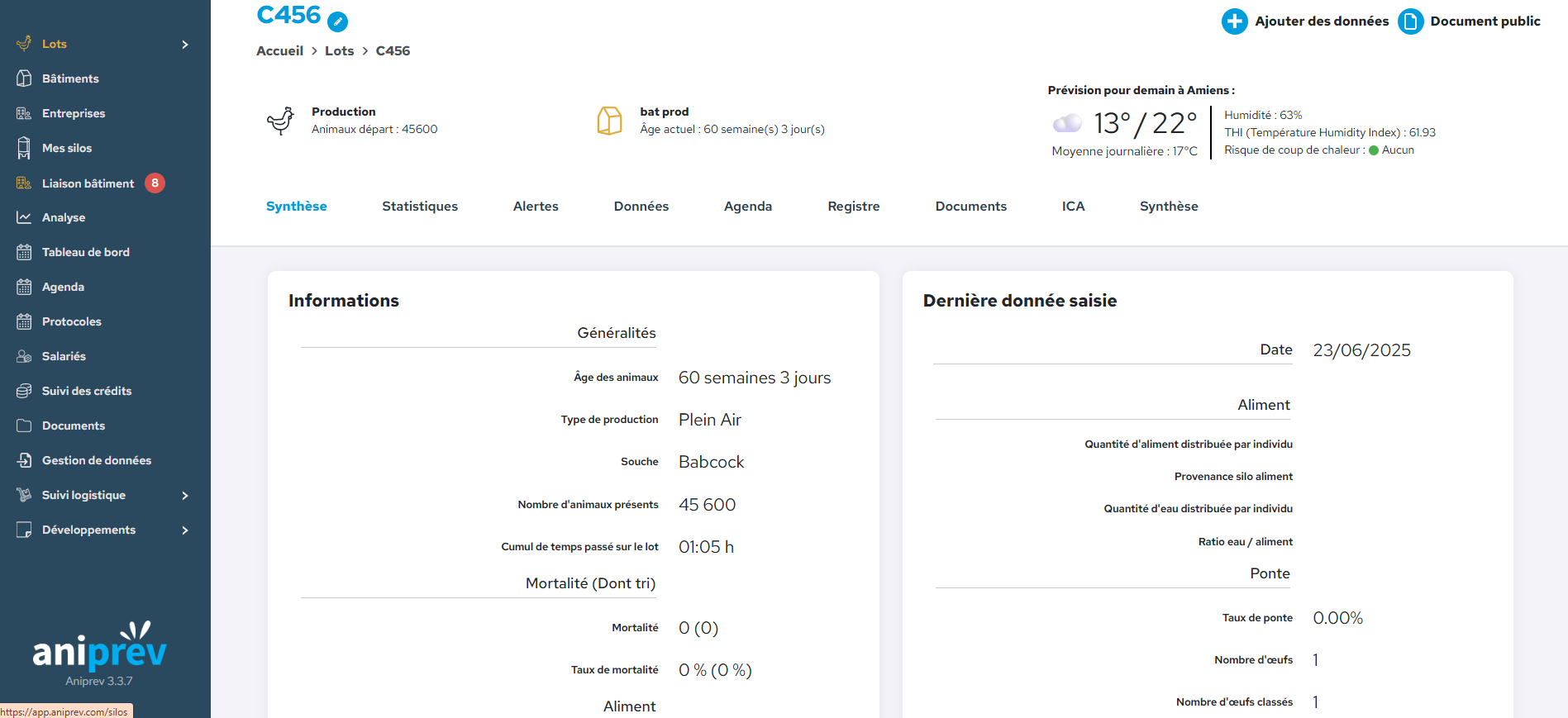1568x718 pixels.
Task: Open the Document public page icon
Action: click(1410, 21)
